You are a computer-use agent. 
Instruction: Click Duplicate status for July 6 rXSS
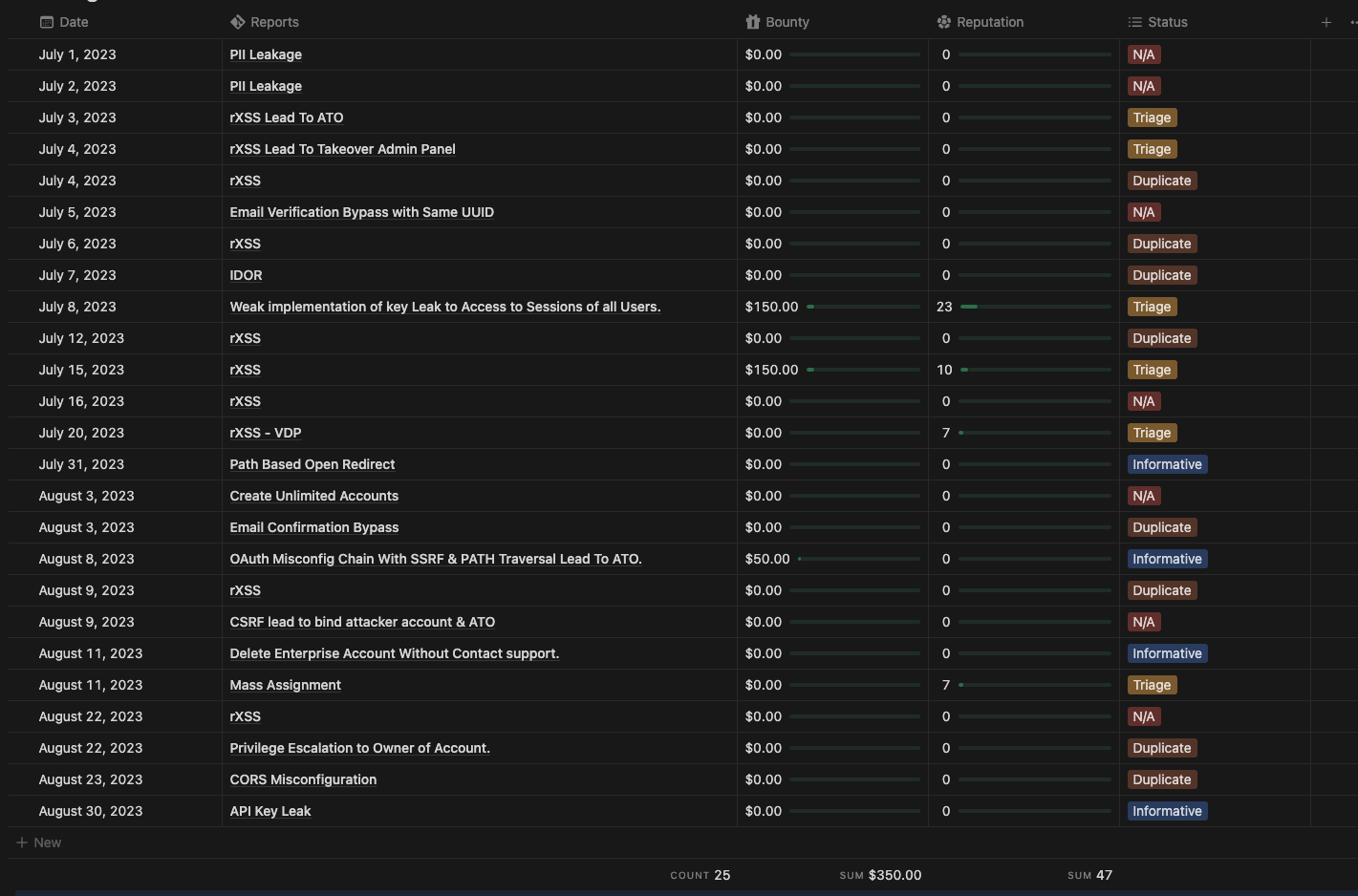point(1162,244)
